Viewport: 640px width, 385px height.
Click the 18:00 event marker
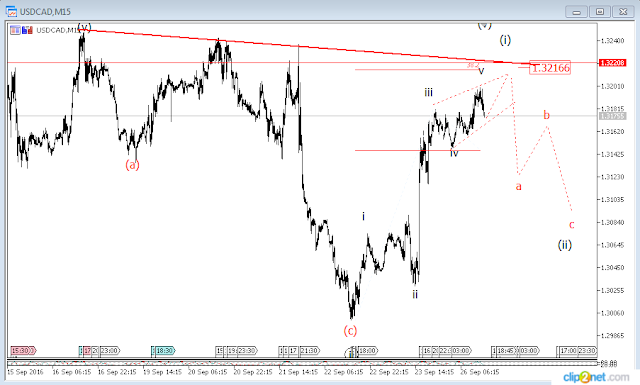(x=367, y=350)
